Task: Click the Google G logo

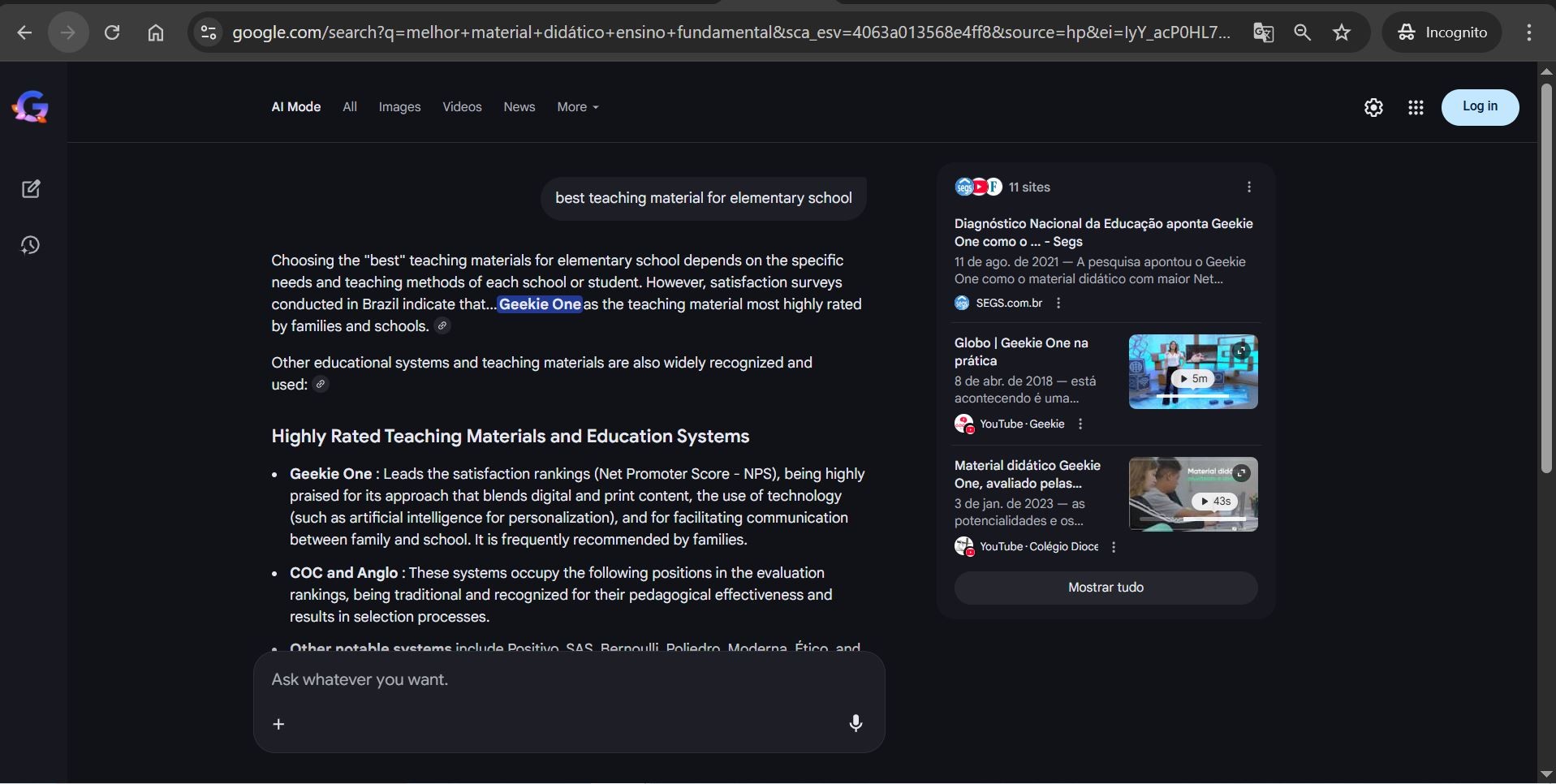Action: click(31, 107)
